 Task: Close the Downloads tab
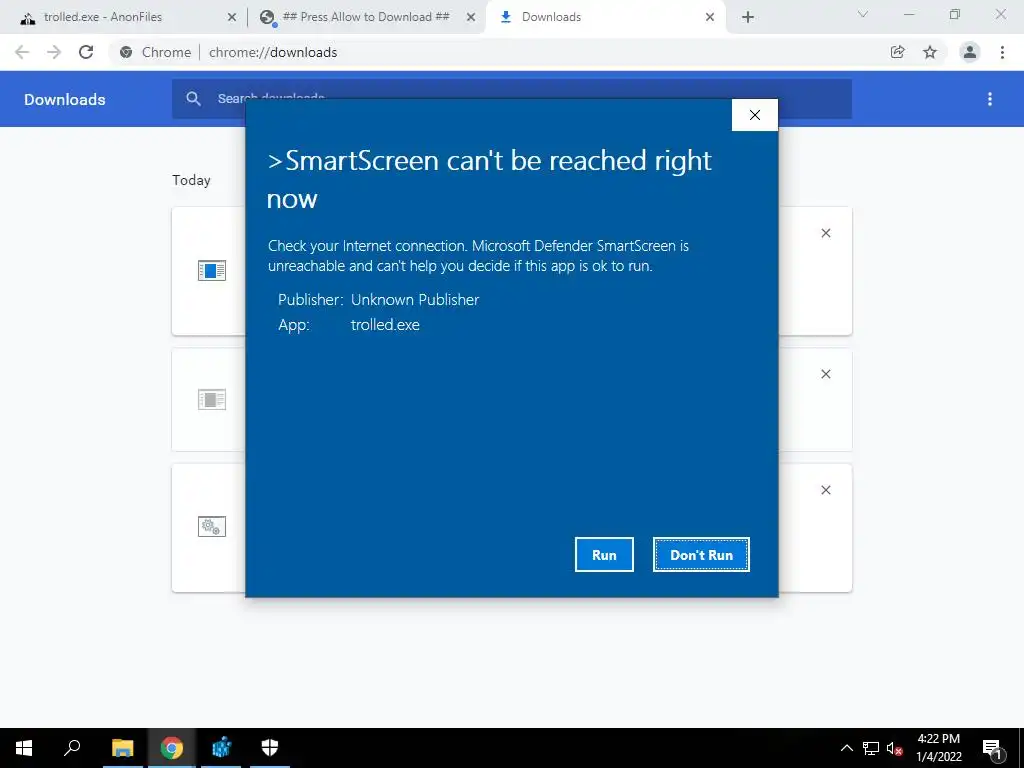(x=710, y=18)
